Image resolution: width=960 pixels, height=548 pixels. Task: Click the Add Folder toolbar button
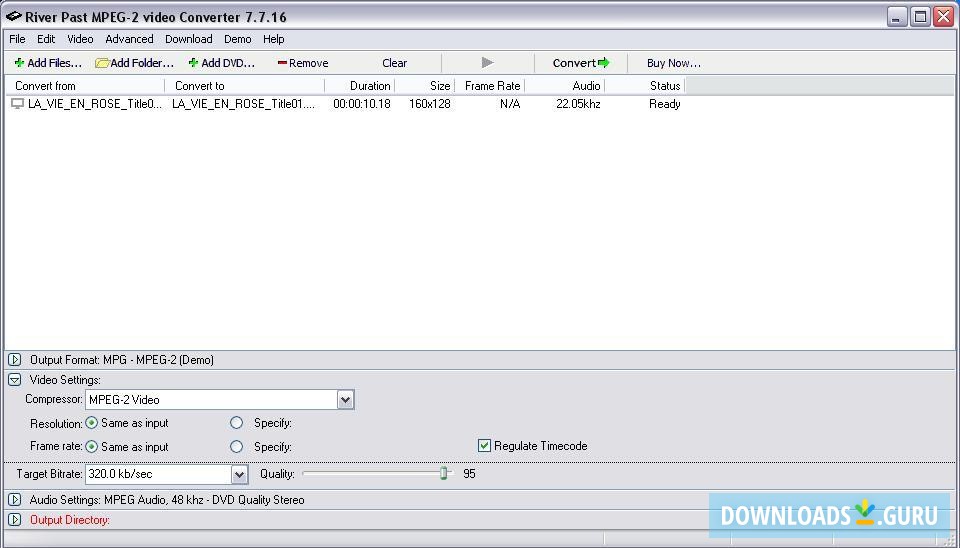click(x=135, y=63)
